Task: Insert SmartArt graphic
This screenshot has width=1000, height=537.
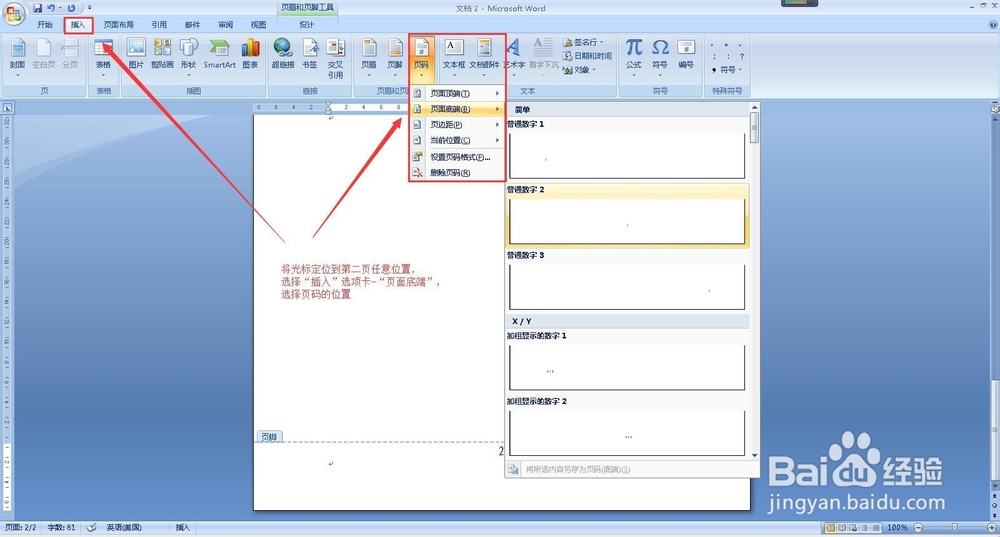Action: point(219,54)
